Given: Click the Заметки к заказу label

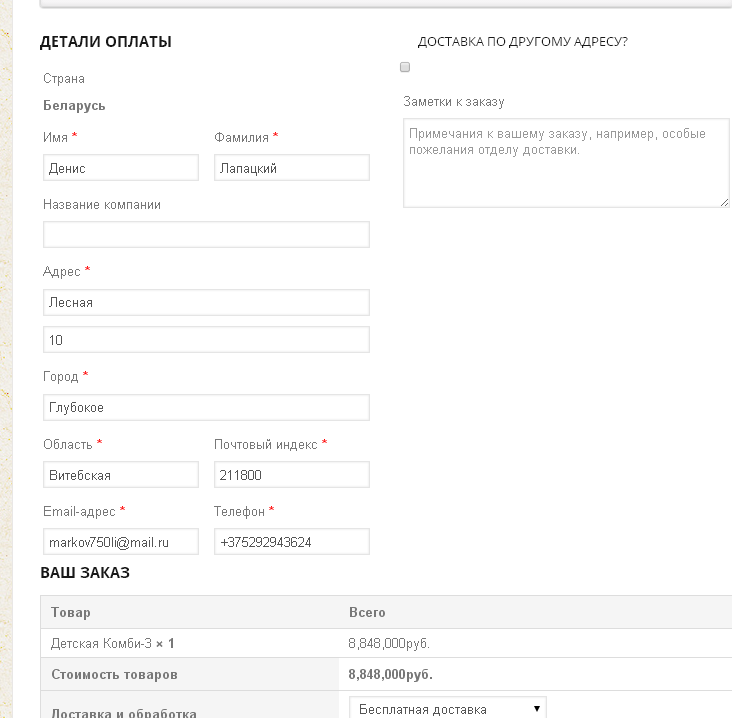Looking at the screenshot, I should pyautogui.click(x=454, y=101).
